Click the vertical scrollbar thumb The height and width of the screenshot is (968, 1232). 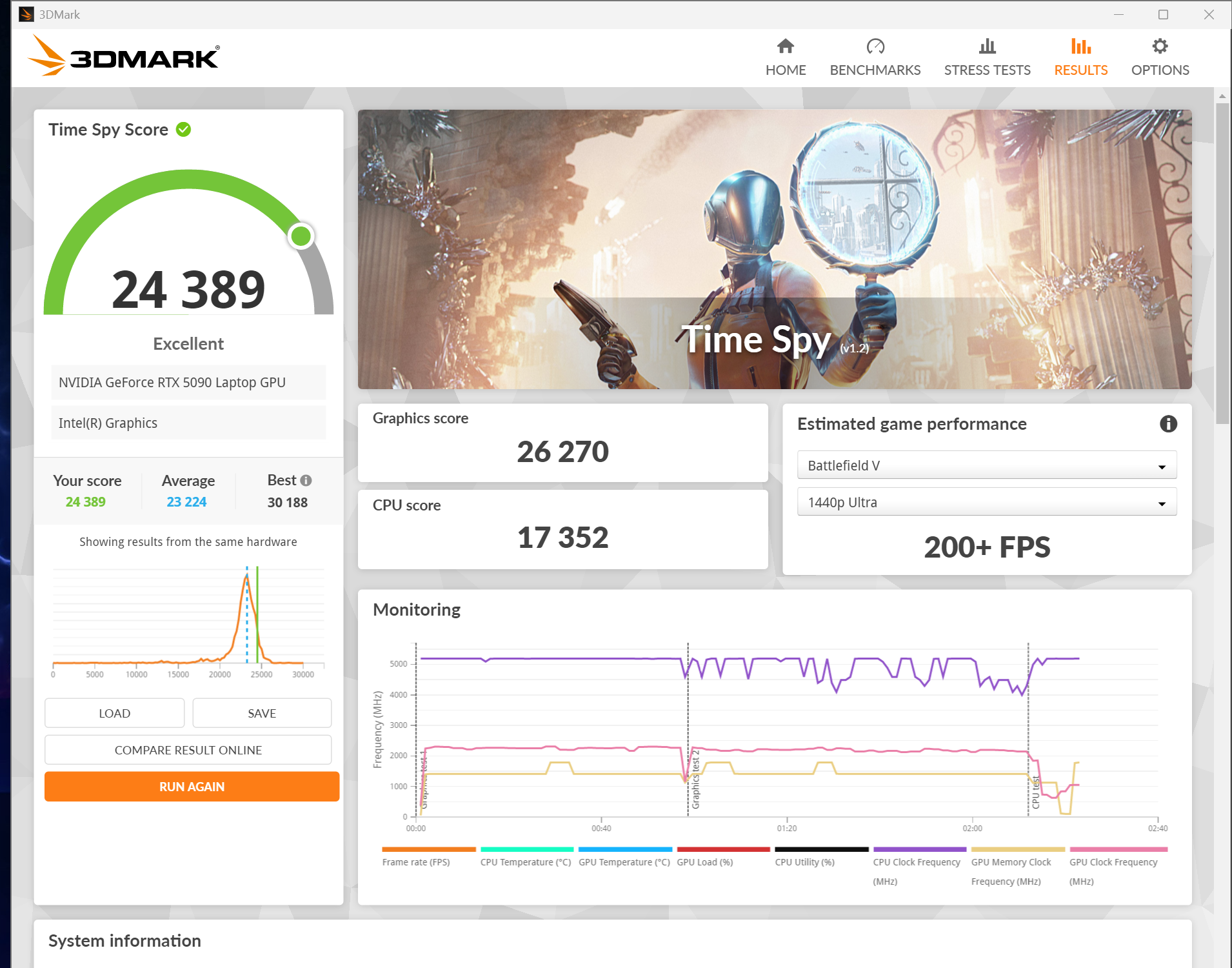coord(1222,263)
